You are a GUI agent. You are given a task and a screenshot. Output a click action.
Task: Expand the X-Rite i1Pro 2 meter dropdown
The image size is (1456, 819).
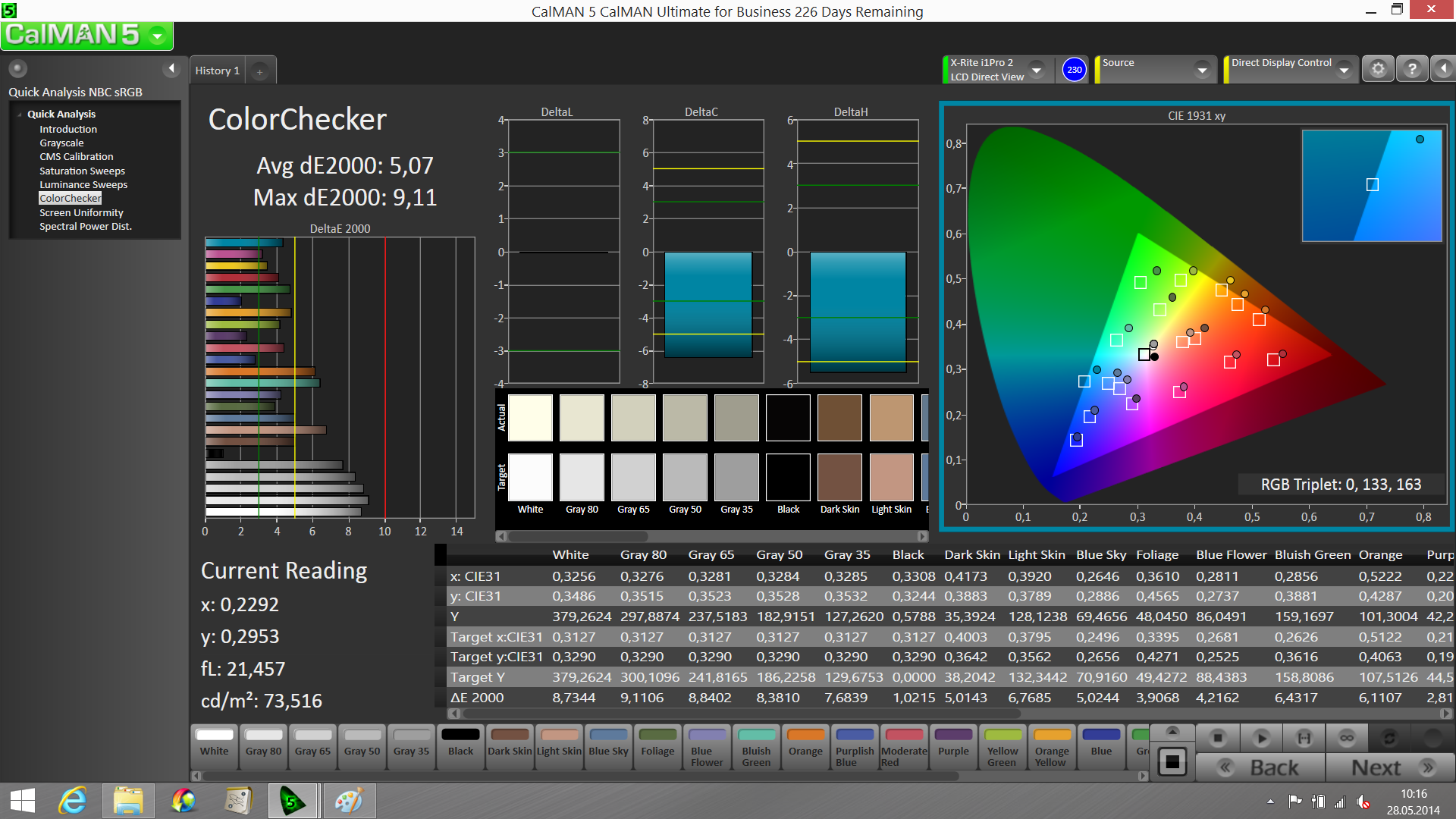(1037, 70)
